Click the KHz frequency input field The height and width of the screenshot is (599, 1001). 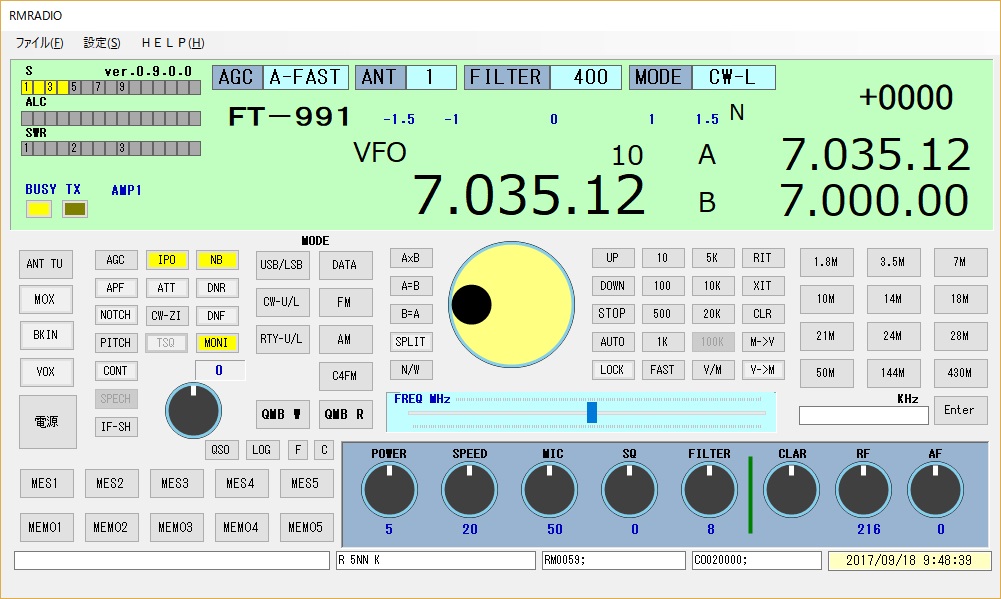(x=864, y=415)
